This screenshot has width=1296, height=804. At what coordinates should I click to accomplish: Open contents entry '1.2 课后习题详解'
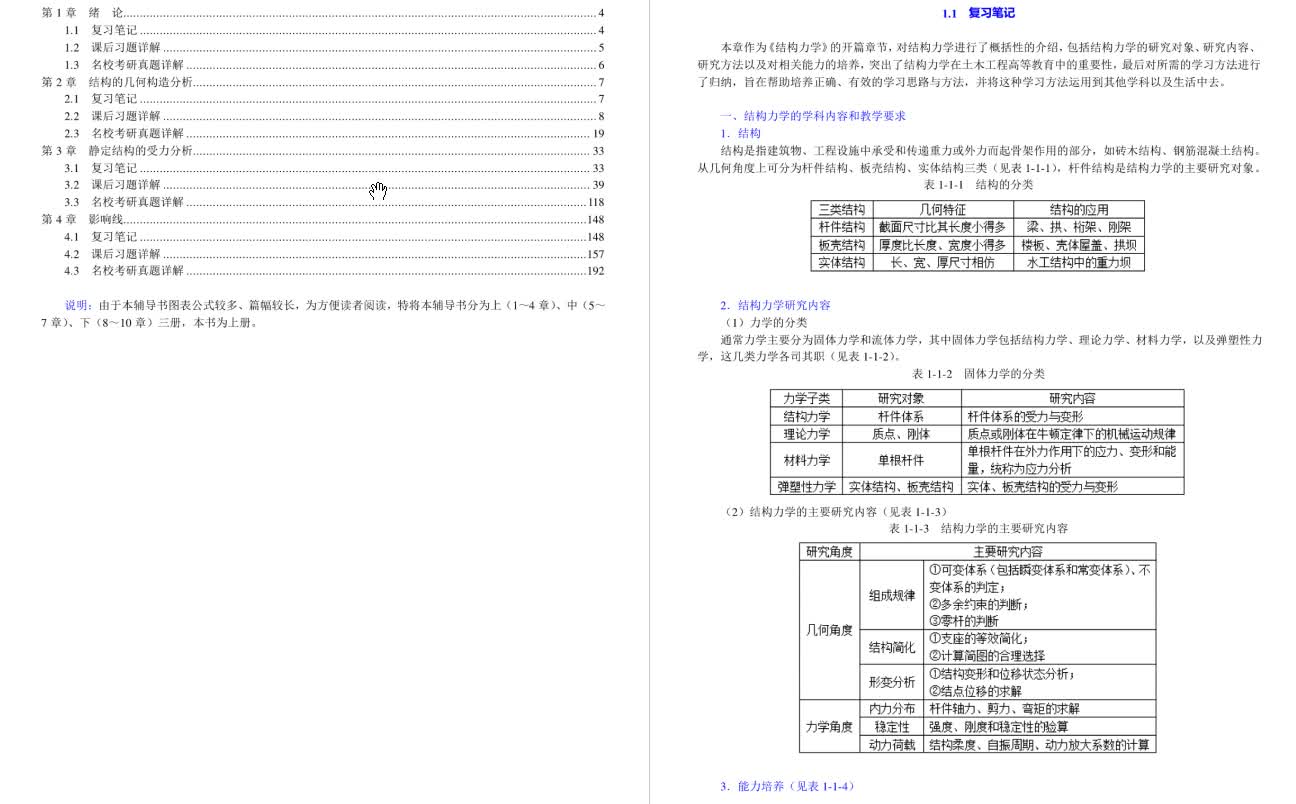tap(334, 47)
